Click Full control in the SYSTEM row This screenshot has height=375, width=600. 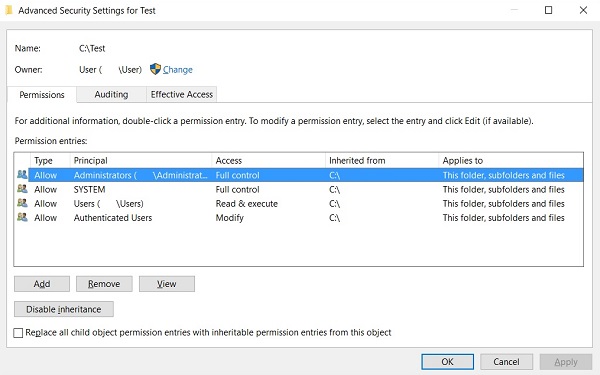coord(237,189)
